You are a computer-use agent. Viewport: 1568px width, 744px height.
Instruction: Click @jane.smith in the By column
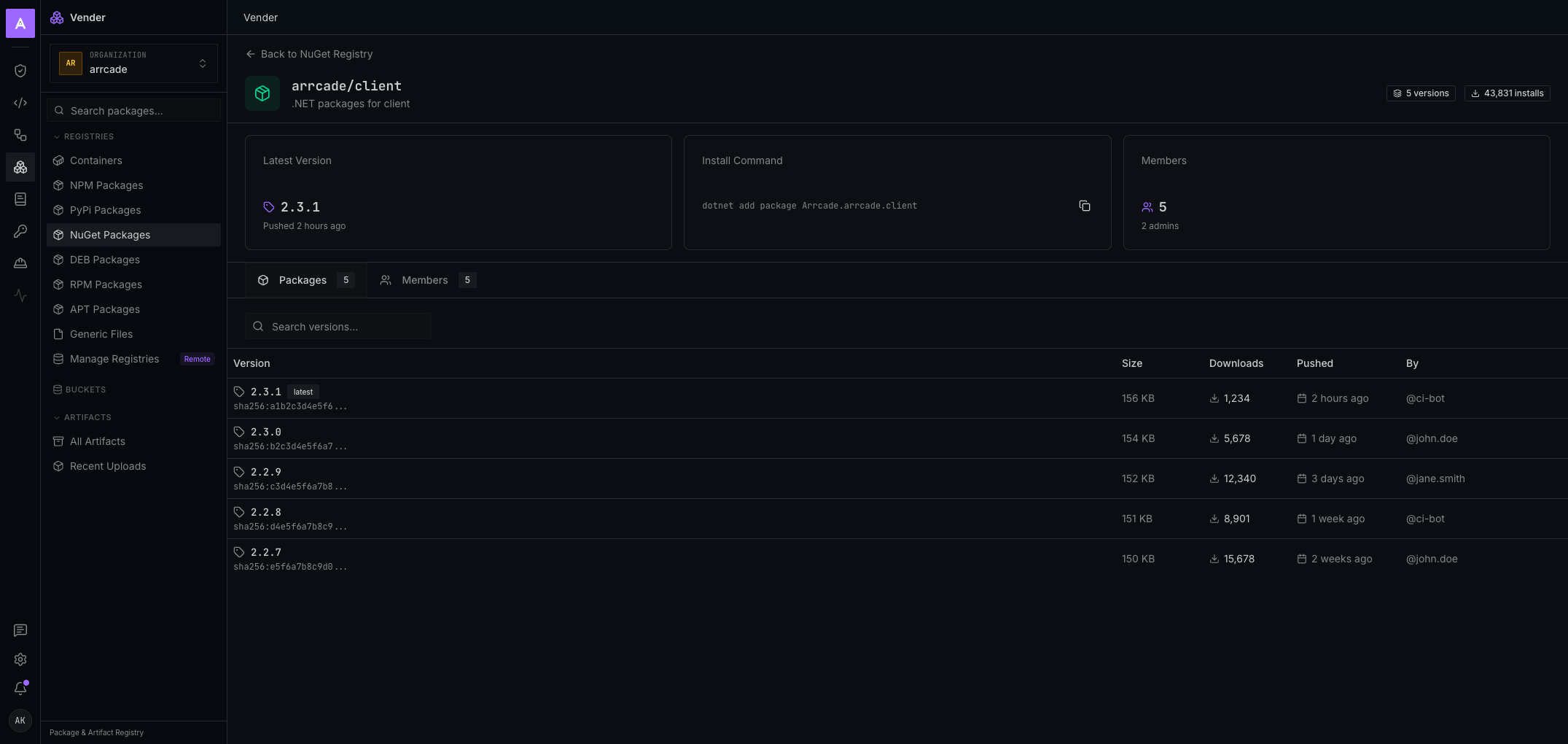1435,478
